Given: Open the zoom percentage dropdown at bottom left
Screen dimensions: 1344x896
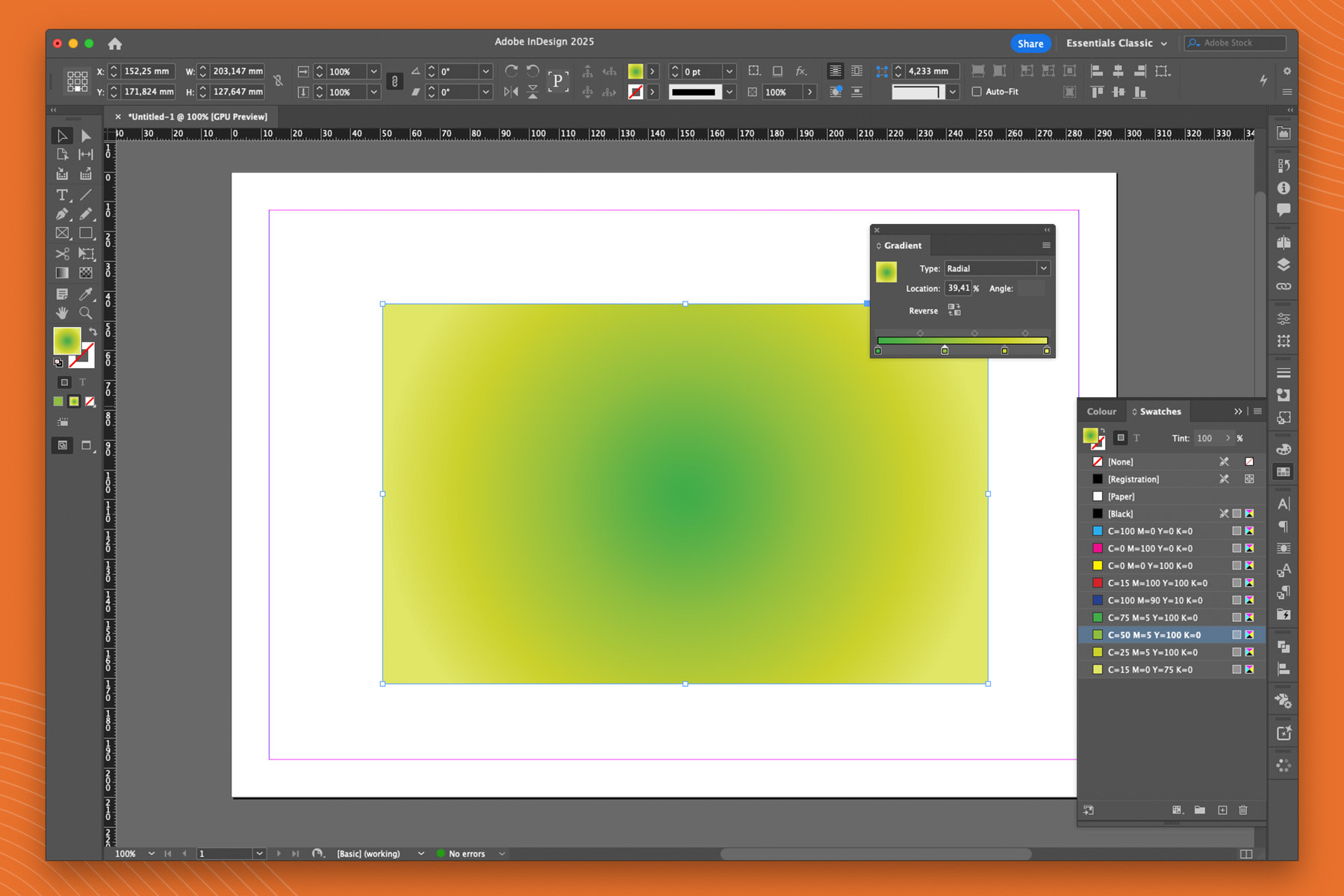Looking at the screenshot, I should pyautogui.click(x=152, y=853).
